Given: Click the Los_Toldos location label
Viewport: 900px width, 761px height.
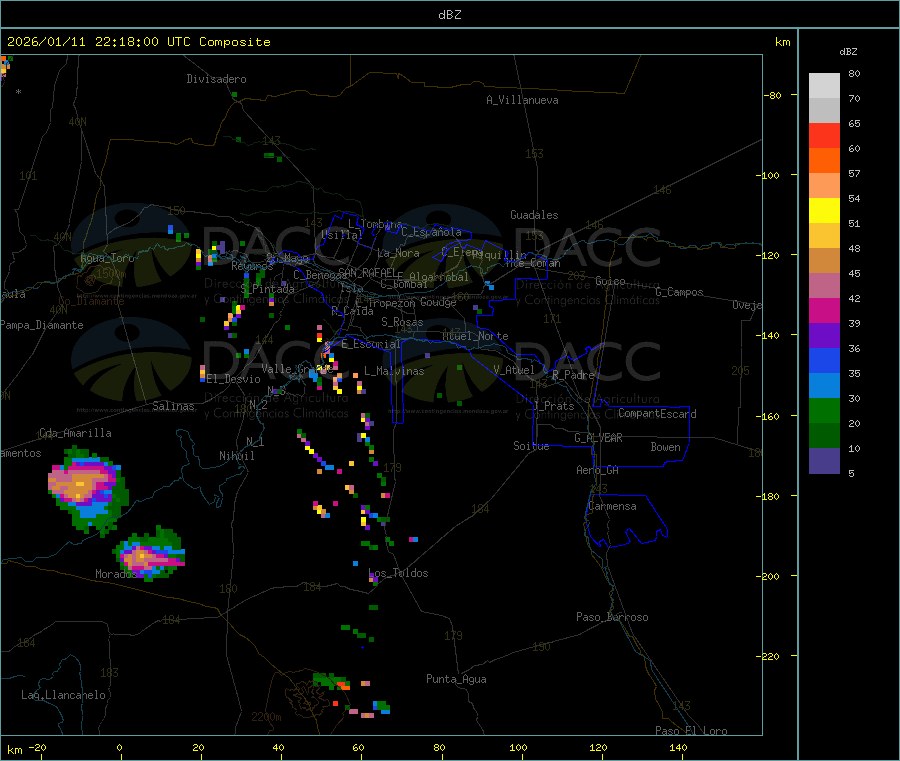Looking at the screenshot, I should pos(398,573).
